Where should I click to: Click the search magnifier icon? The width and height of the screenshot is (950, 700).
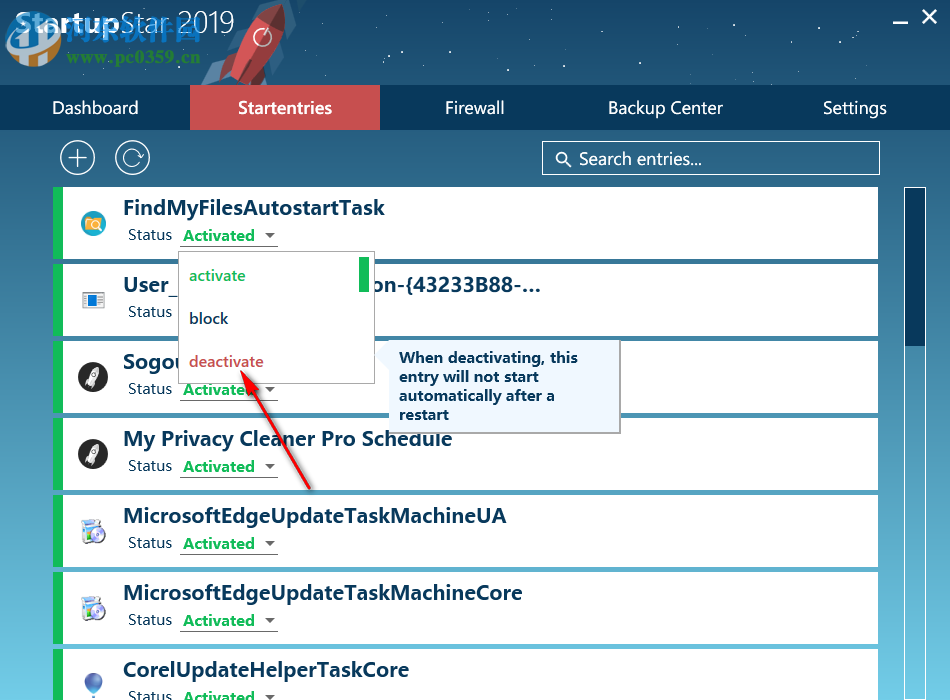pos(563,158)
